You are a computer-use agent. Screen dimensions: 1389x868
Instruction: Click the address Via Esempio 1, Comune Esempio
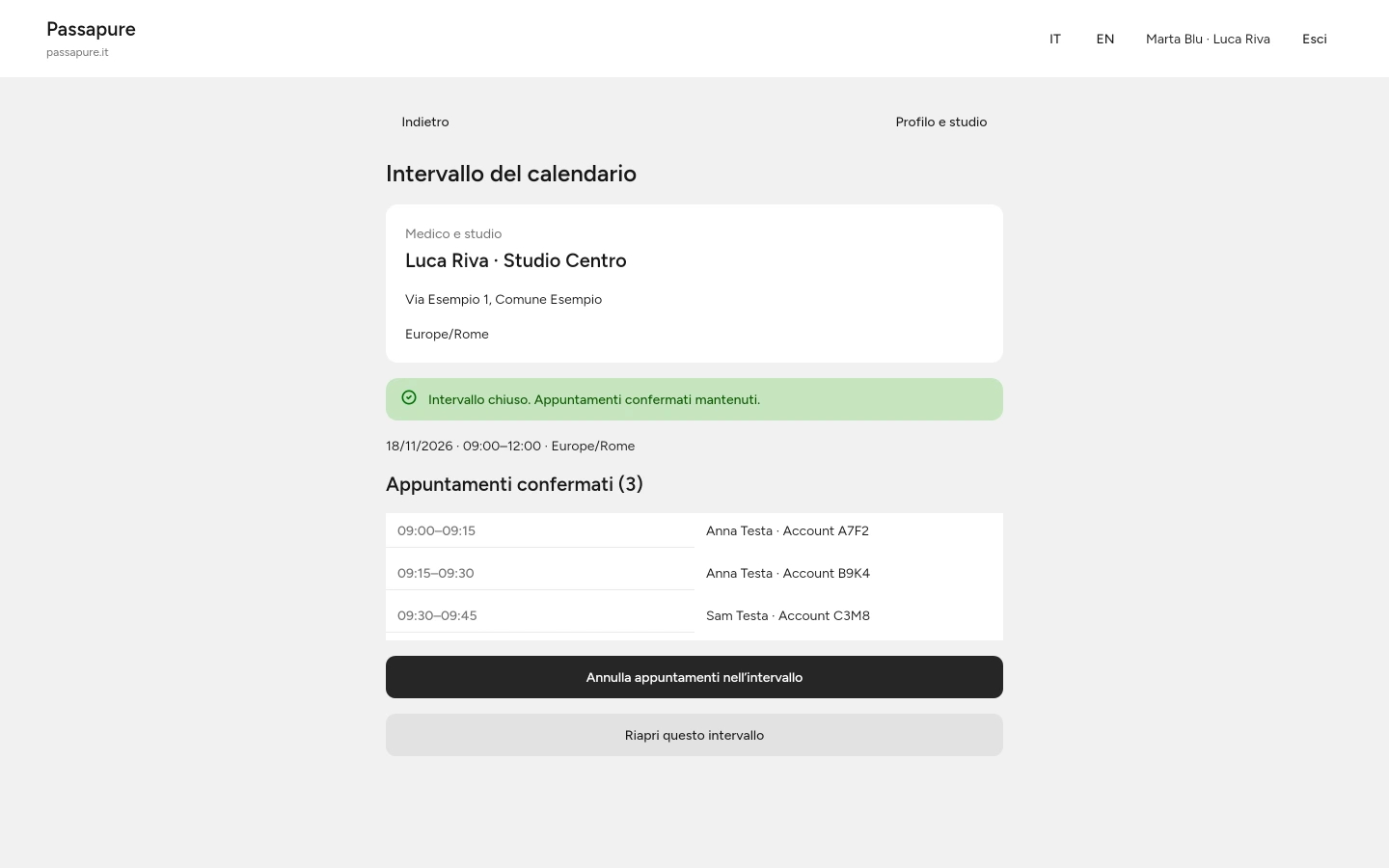(x=504, y=299)
